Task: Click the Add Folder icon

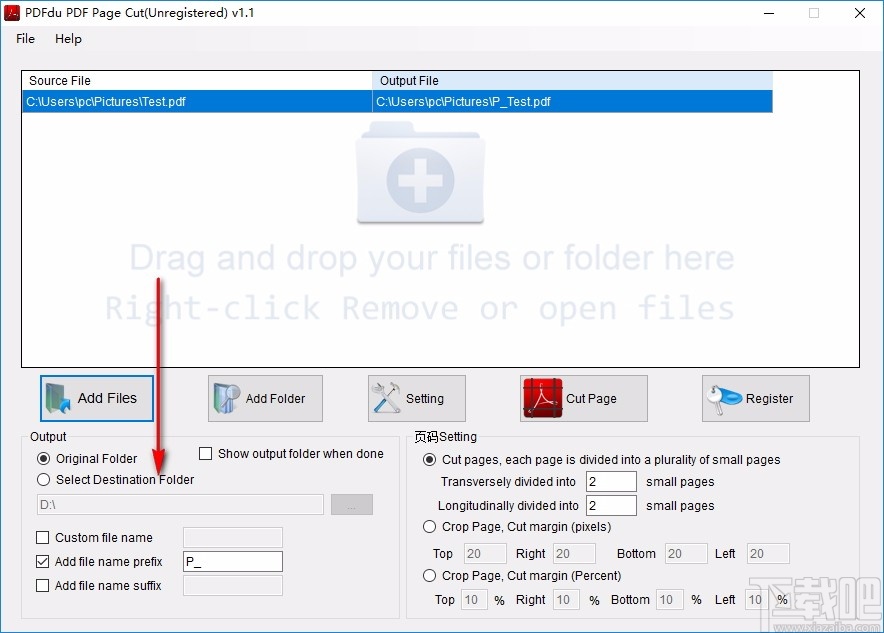Action: tap(224, 398)
